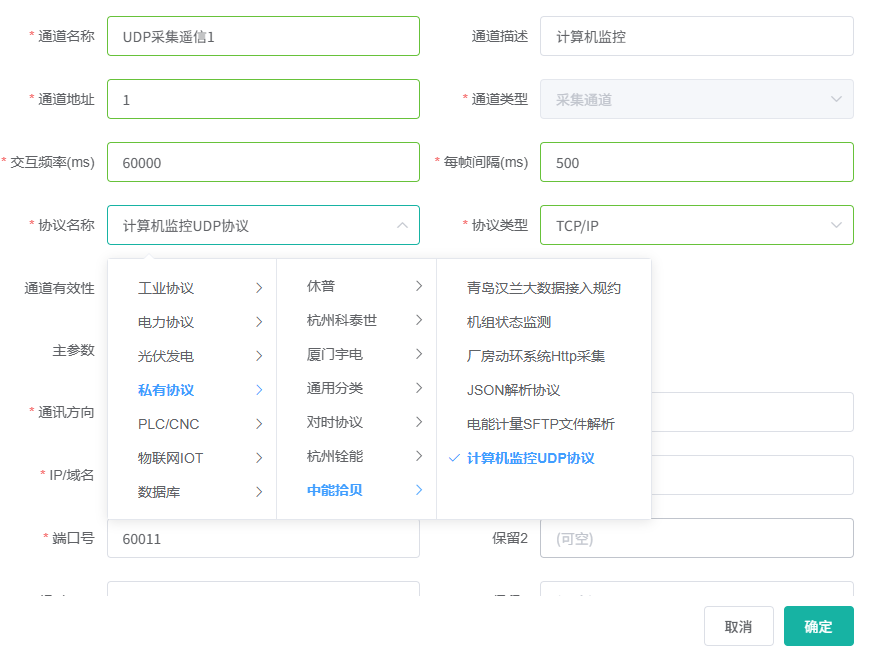Viewport: 881px width, 653px height.
Task: Open 通用分类 submenu
Action: pyautogui.click(x=335, y=388)
